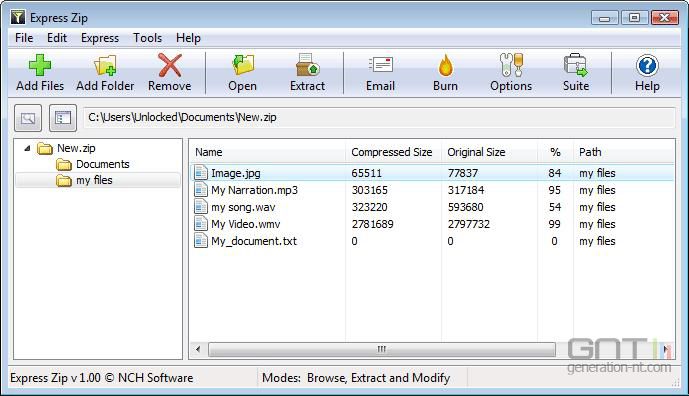Open the Express menu
Screen dimensions: 689x396
click(x=100, y=38)
